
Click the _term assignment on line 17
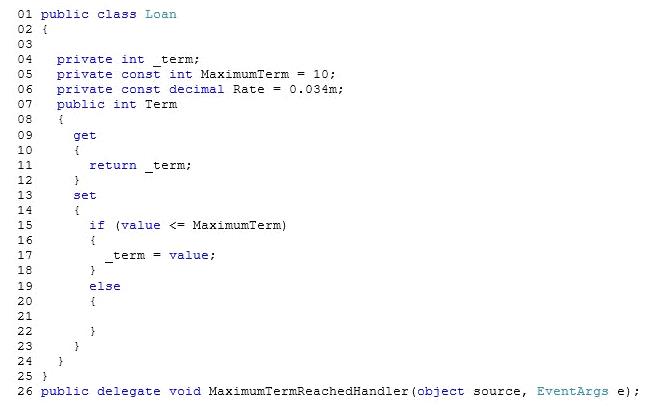coord(125,255)
